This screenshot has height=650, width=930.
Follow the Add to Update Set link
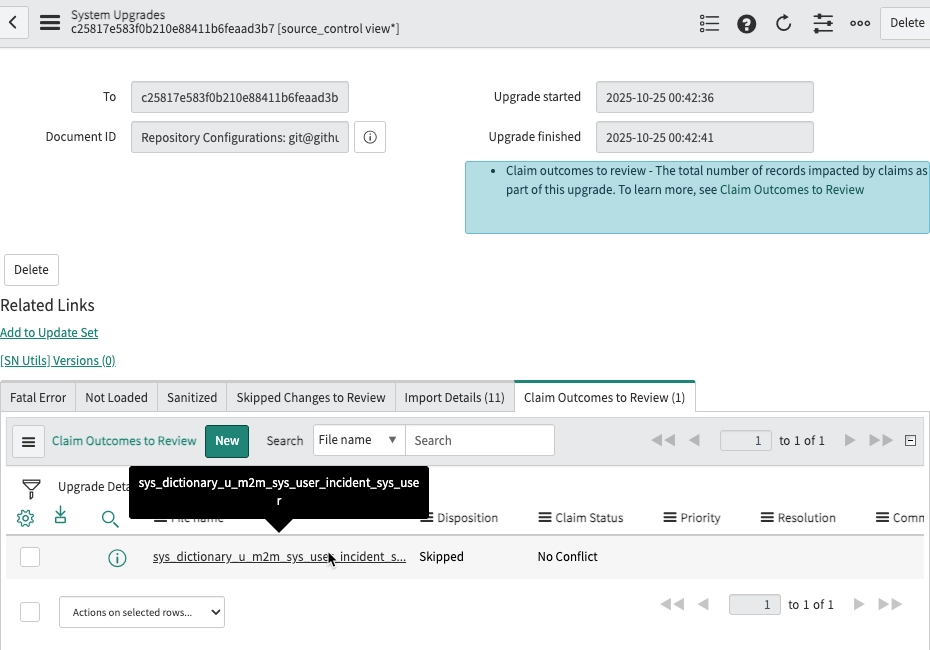click(49, 332)
